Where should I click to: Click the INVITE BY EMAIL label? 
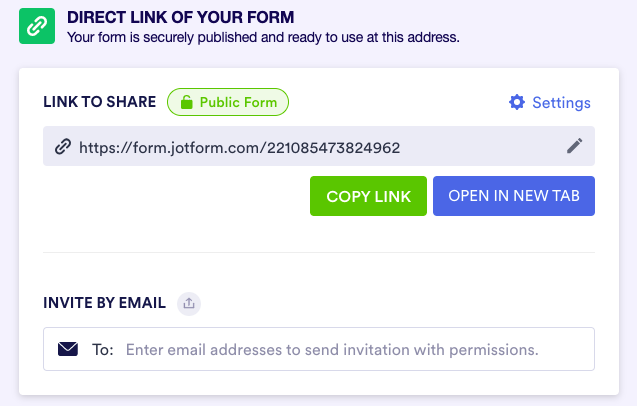[105, 303]
